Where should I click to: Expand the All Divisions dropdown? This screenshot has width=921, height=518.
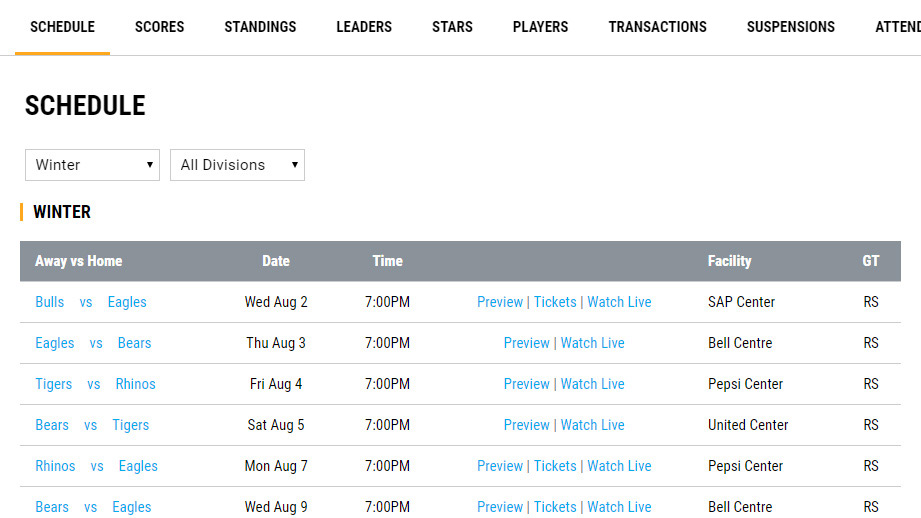pyautogui.click(x=237, y=165)
